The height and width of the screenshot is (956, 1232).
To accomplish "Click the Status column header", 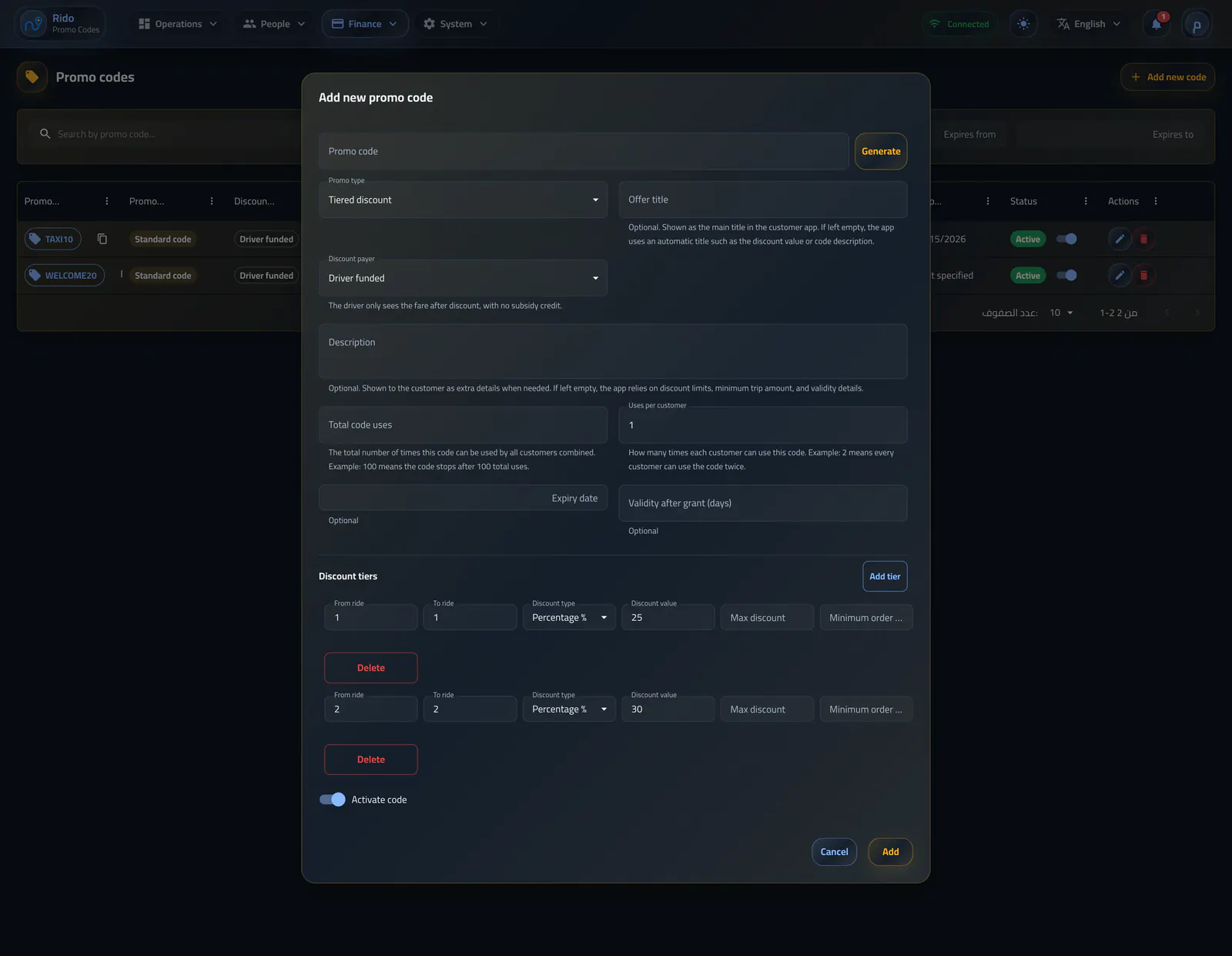I will point(1023,201).
